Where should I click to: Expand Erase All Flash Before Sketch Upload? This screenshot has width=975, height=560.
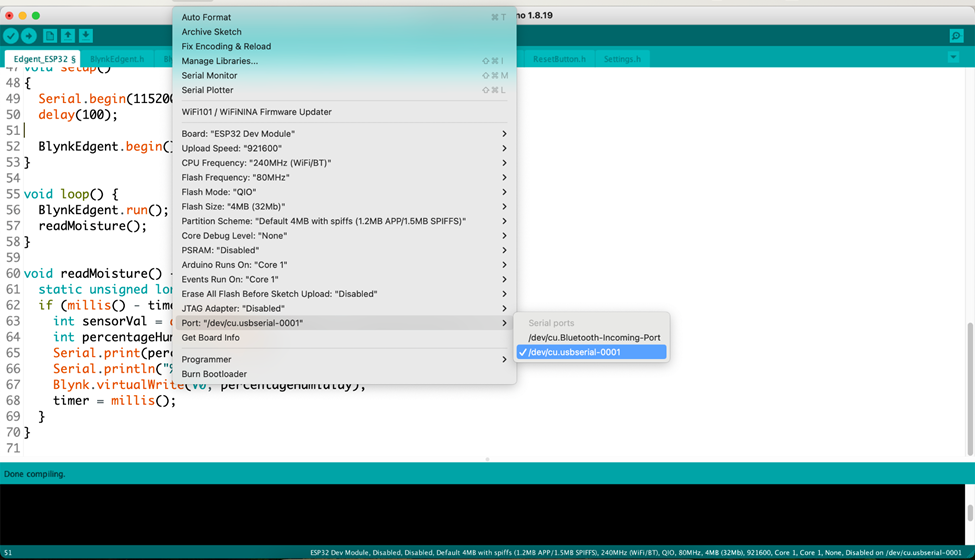pyautogui.click(x=344, y=293)
